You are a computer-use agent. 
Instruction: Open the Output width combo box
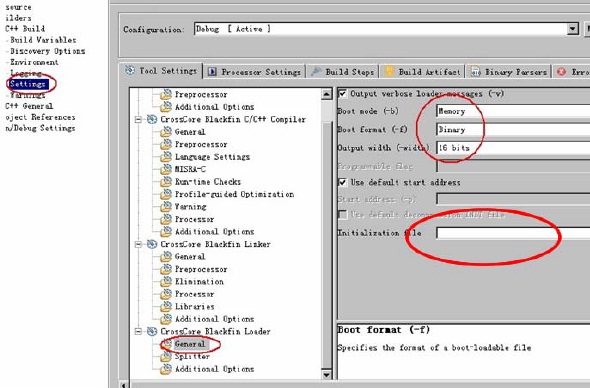(x=513, y=148)
